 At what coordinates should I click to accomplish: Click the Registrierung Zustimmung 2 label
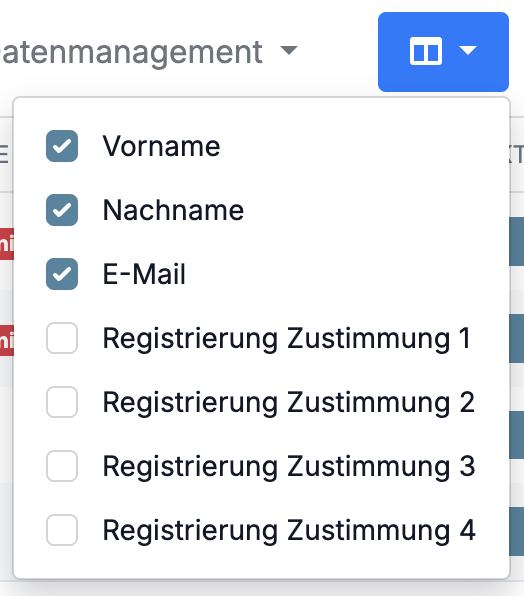coord(289,402)
